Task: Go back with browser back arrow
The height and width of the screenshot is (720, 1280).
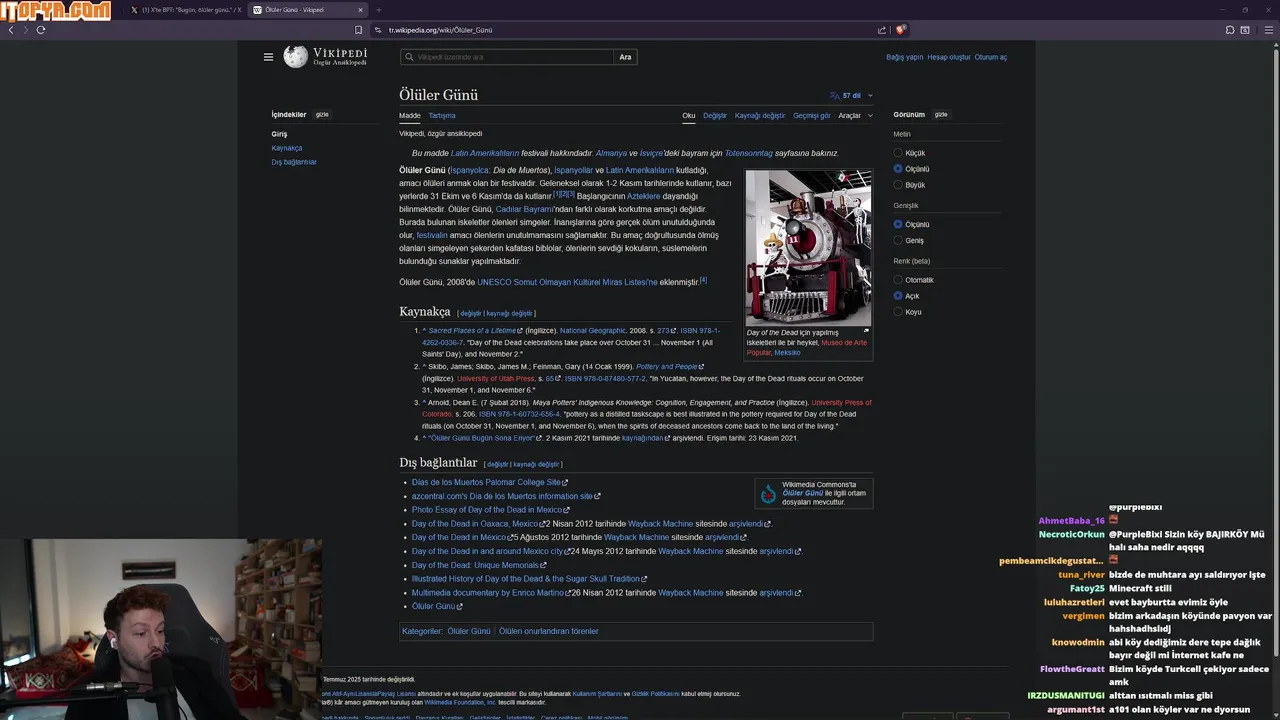Action: (11, 30)
